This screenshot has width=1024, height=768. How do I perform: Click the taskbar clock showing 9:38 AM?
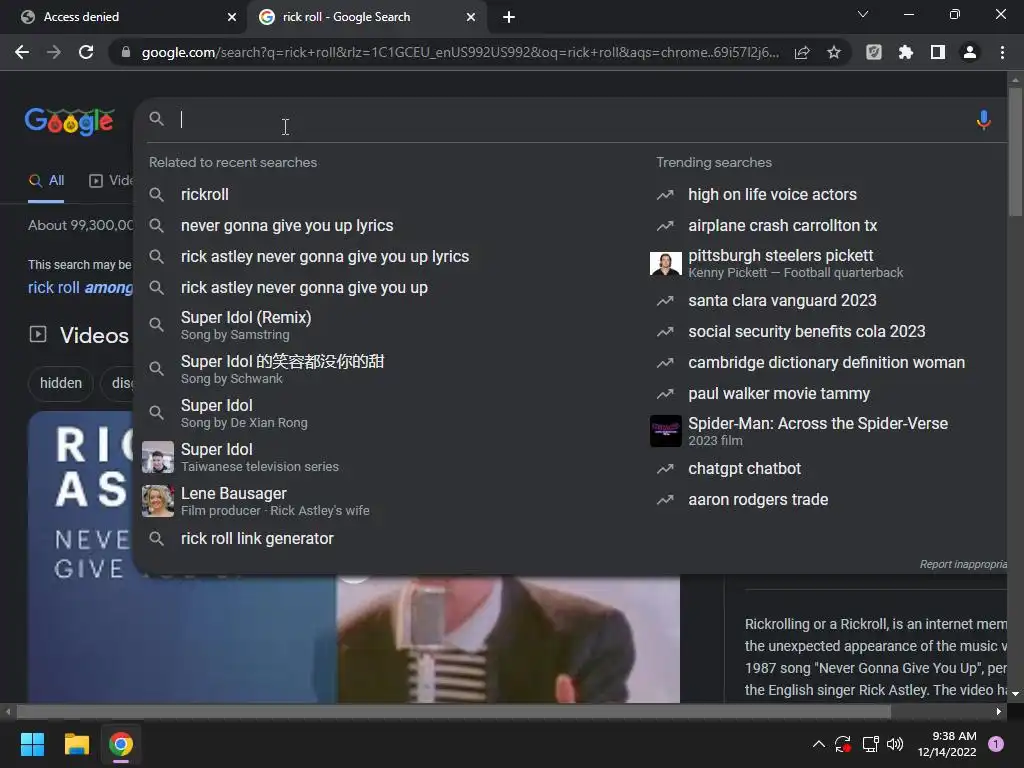click(947, 744)
